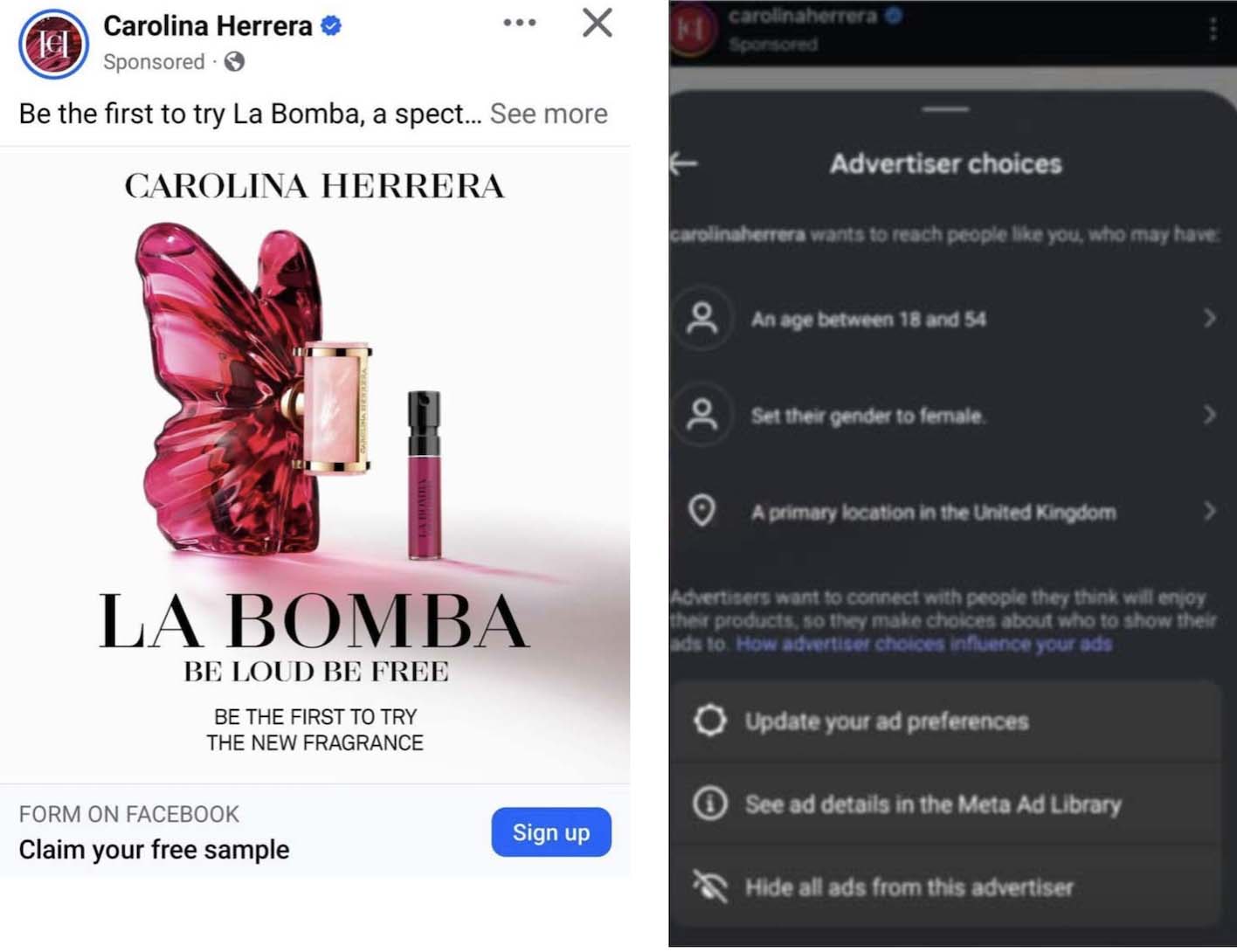Click the person icon beside the age range
Screen dimensions: 1237x952
click(702, 319)
